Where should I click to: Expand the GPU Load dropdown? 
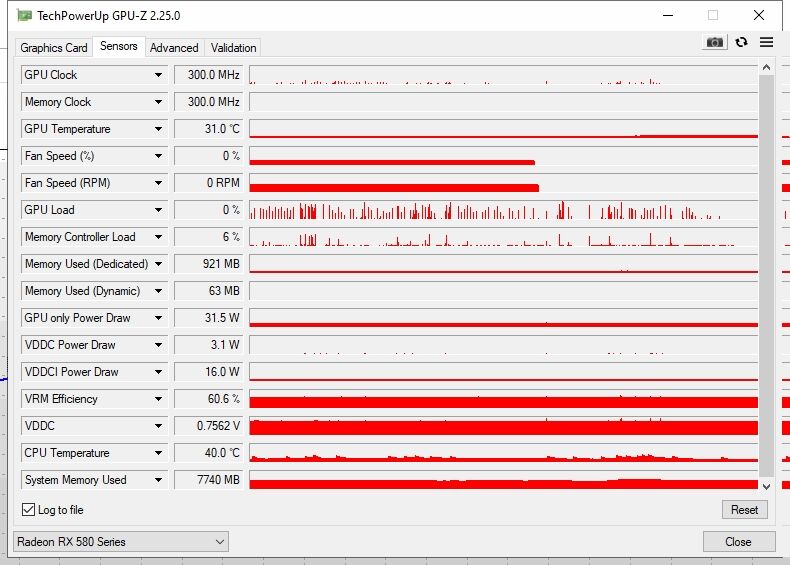coord(158,210)
